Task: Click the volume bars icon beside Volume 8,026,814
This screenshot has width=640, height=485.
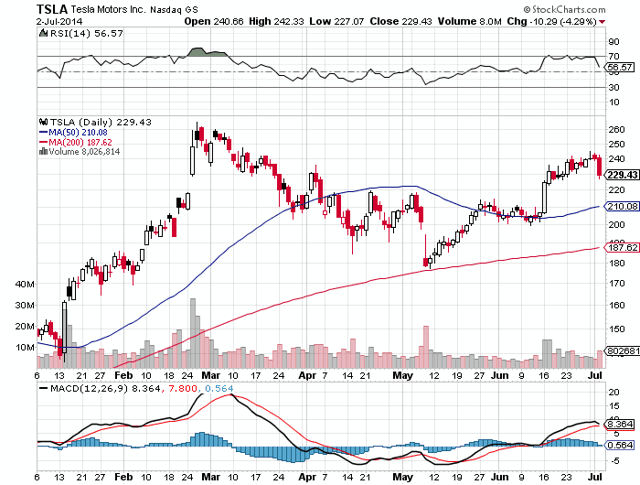Action: click(x=43, y=151)
